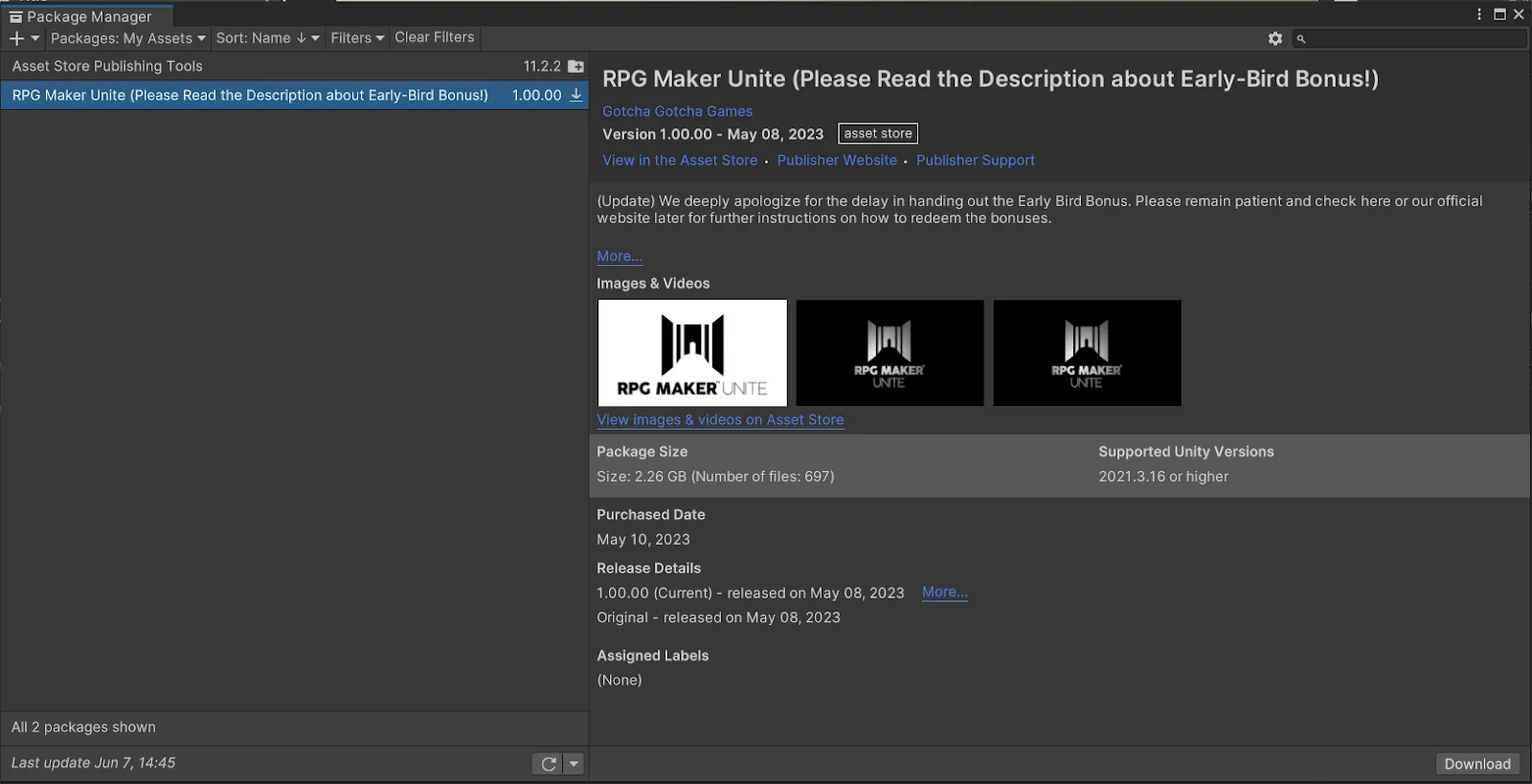Viewport: 1532px width, 784px height.
Task: Open the Sort: Name dropdown
Action: 267,38
